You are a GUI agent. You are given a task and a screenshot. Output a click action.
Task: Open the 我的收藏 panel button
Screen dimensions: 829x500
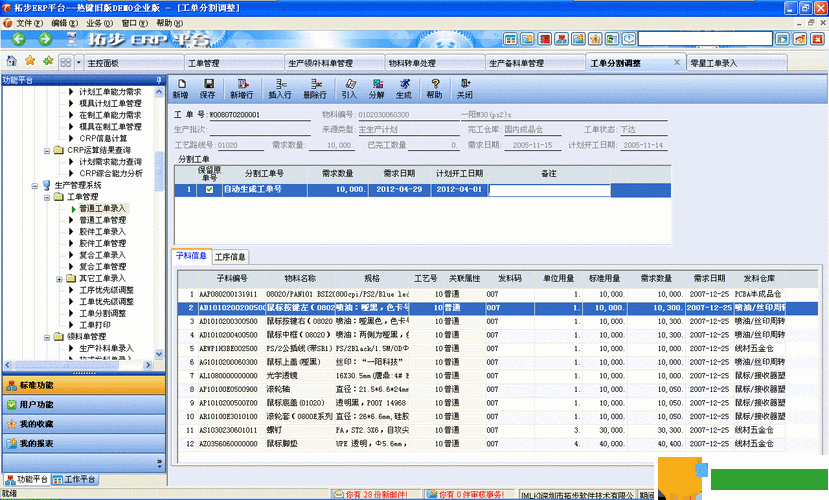coord(84,424)
